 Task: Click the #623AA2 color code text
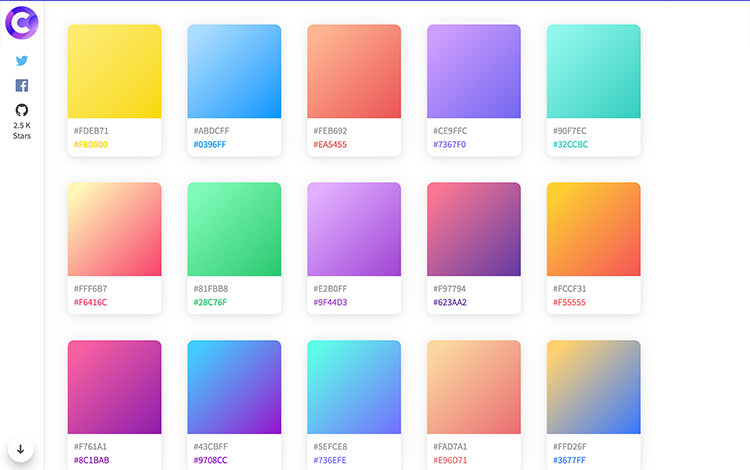(x=450, y=302)
